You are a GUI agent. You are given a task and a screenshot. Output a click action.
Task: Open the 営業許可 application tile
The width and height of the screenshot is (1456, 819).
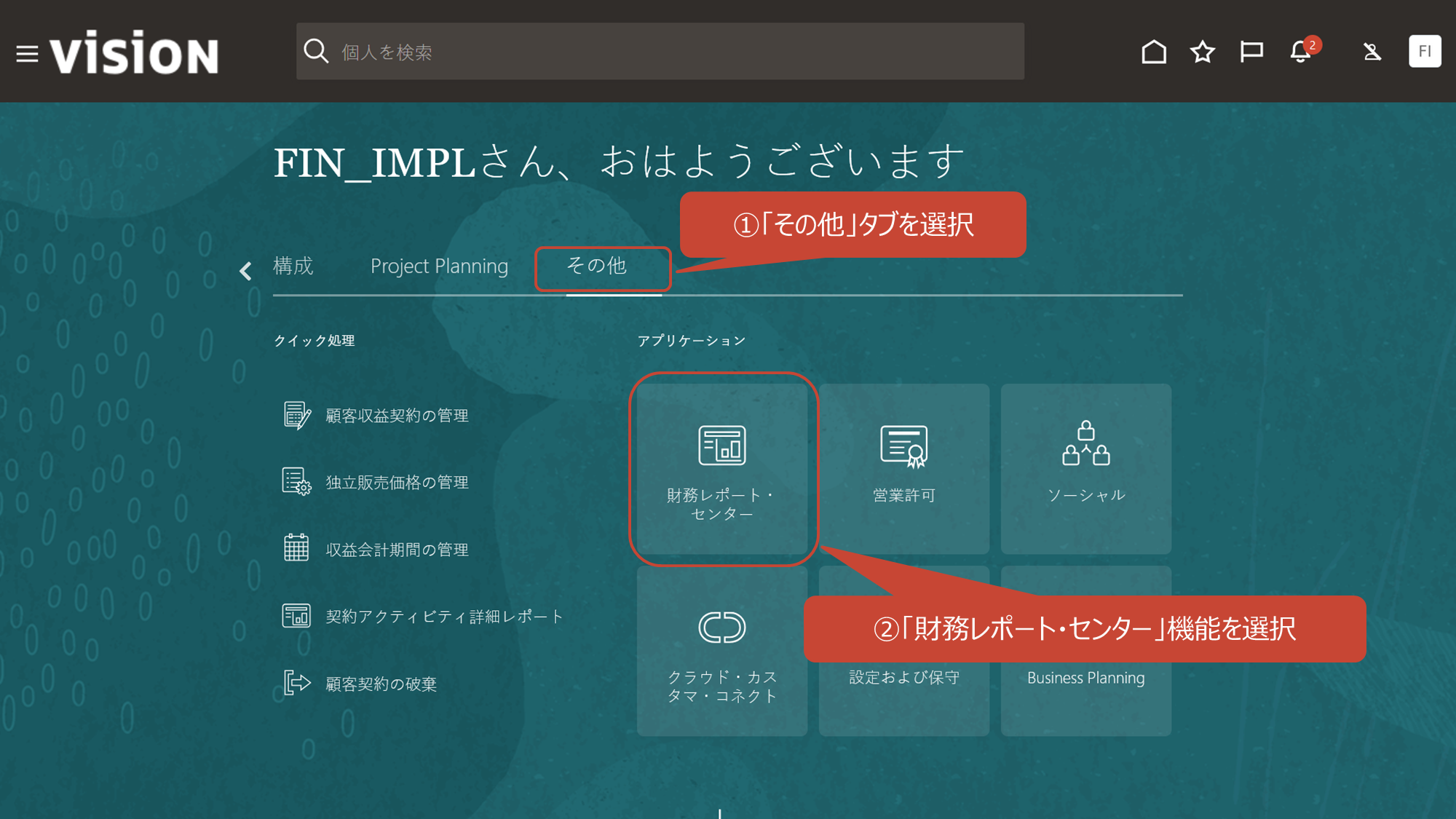pyautogui.click(x=903, y=470)
